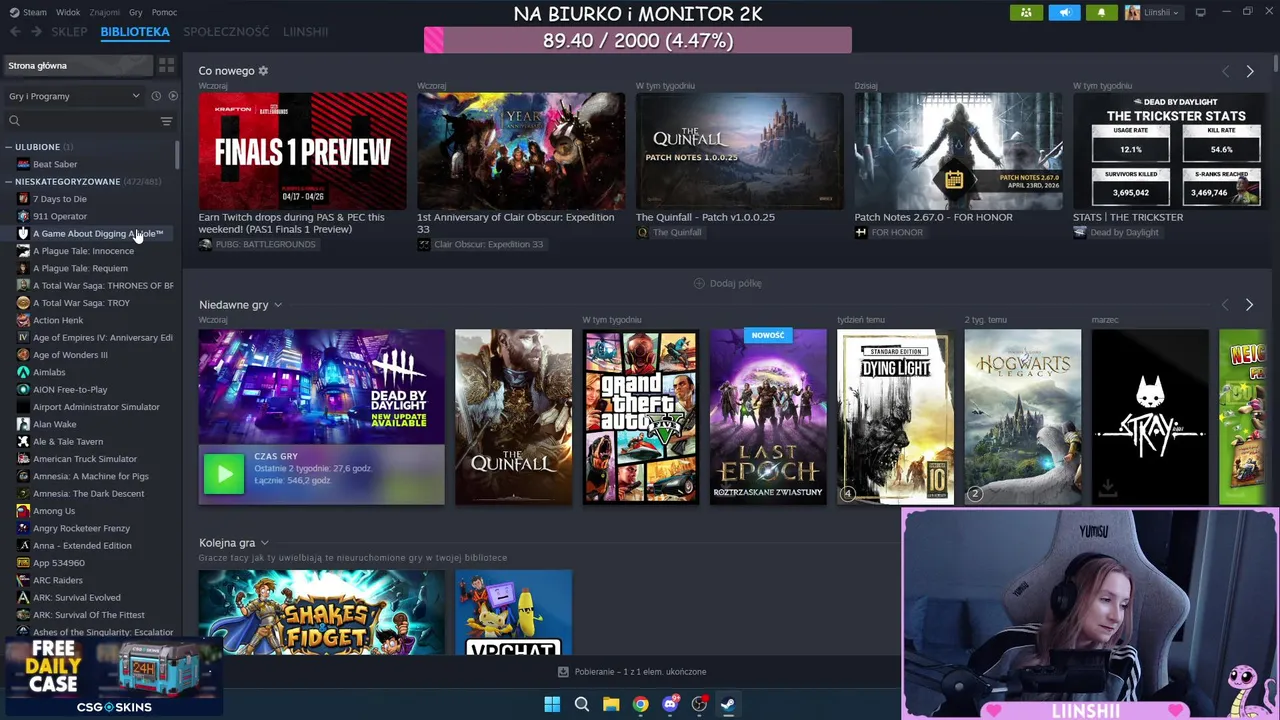Open Hogwarts Legacy game cover
The width and height of the screenshot is (1280, 720).
tap(1022, 417)
